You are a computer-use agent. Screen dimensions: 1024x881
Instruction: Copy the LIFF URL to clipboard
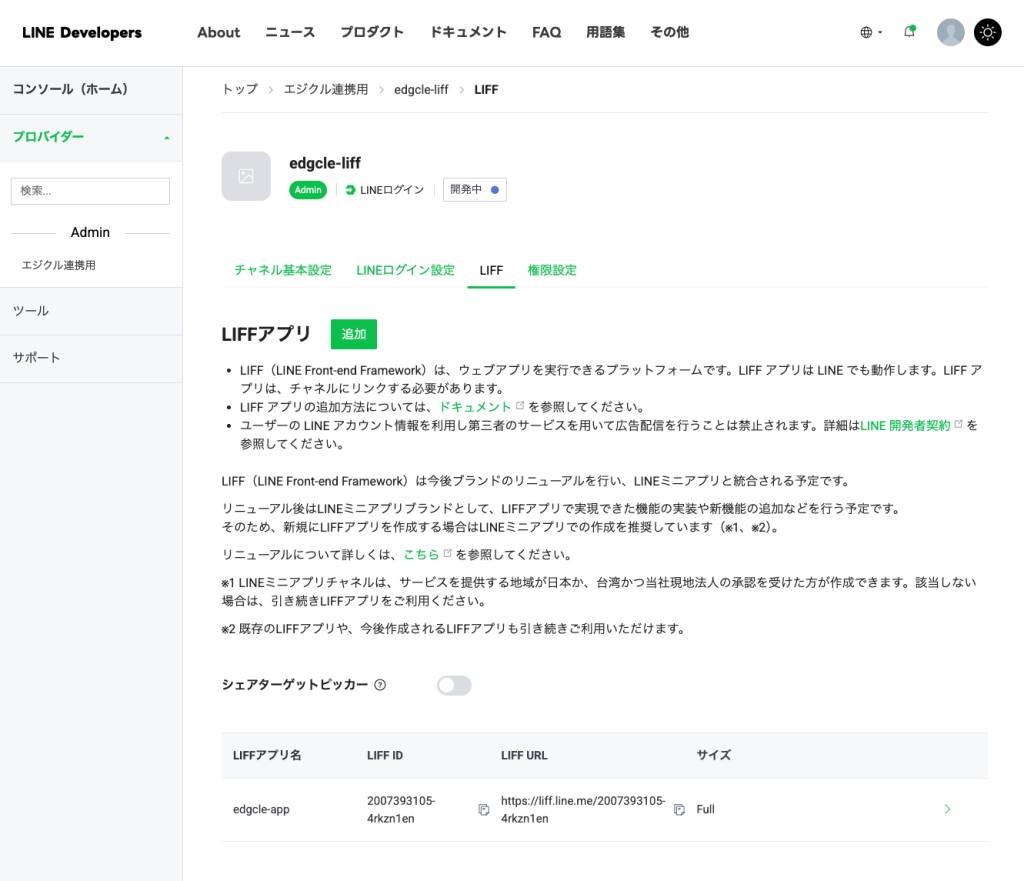pyautogui.click(x=679, y=810)
